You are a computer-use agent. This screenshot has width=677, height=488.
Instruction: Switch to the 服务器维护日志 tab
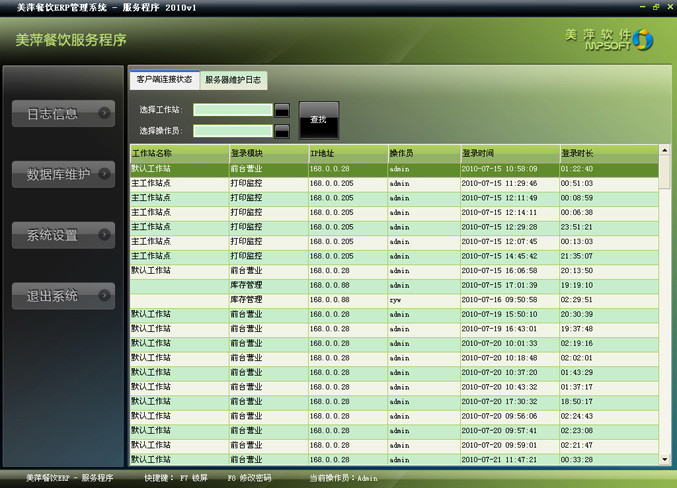pos(233,80)
